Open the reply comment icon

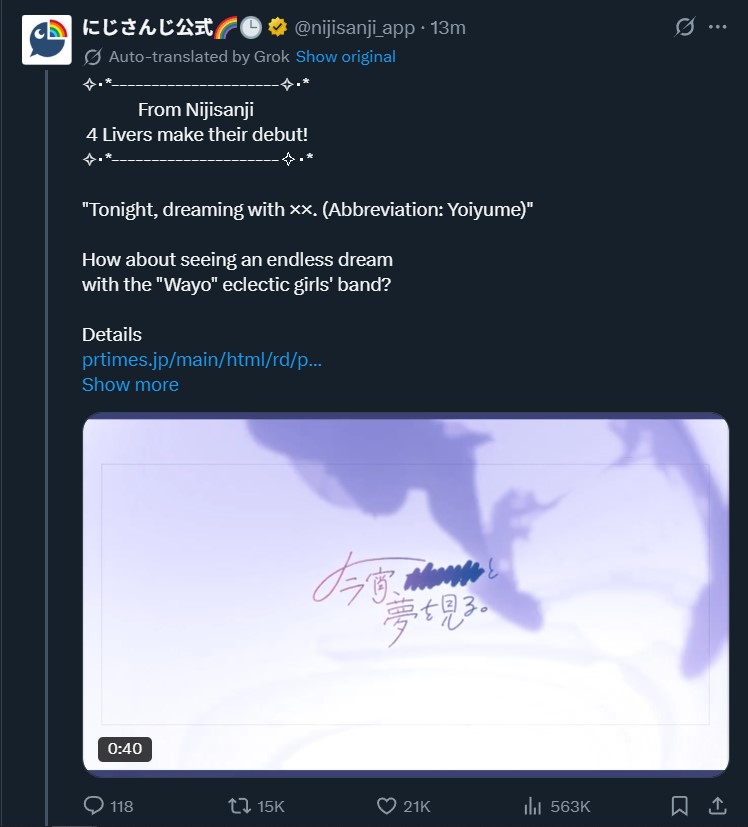[x=94, y=805]
